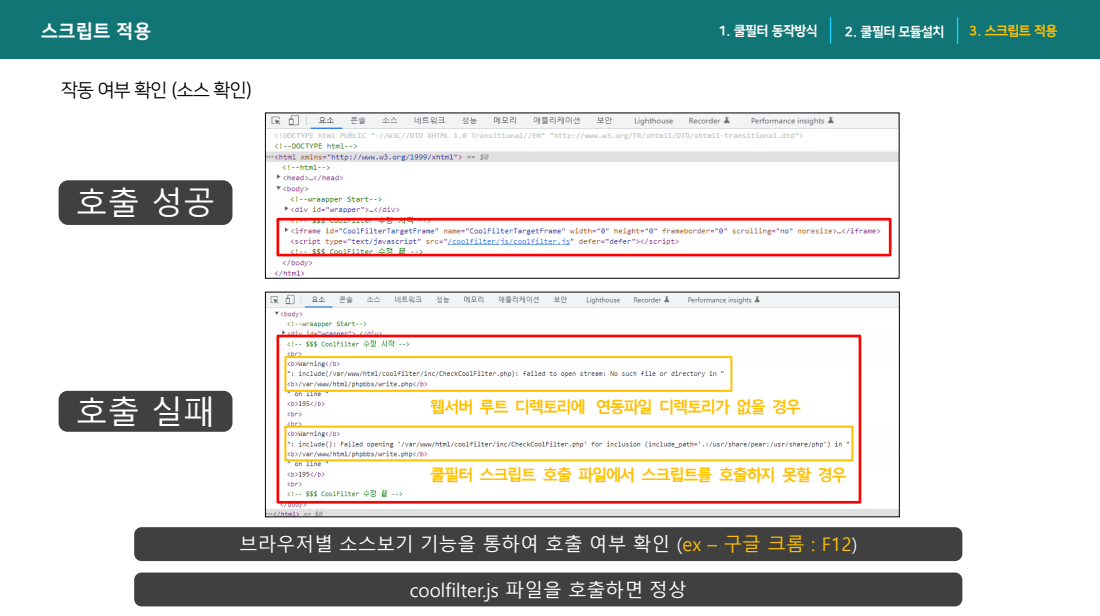This screenshot has height=616, width=1100.
Task: Go to the 성능 tab in the 호출 실패 DevTools
Action: coord(442,300)
